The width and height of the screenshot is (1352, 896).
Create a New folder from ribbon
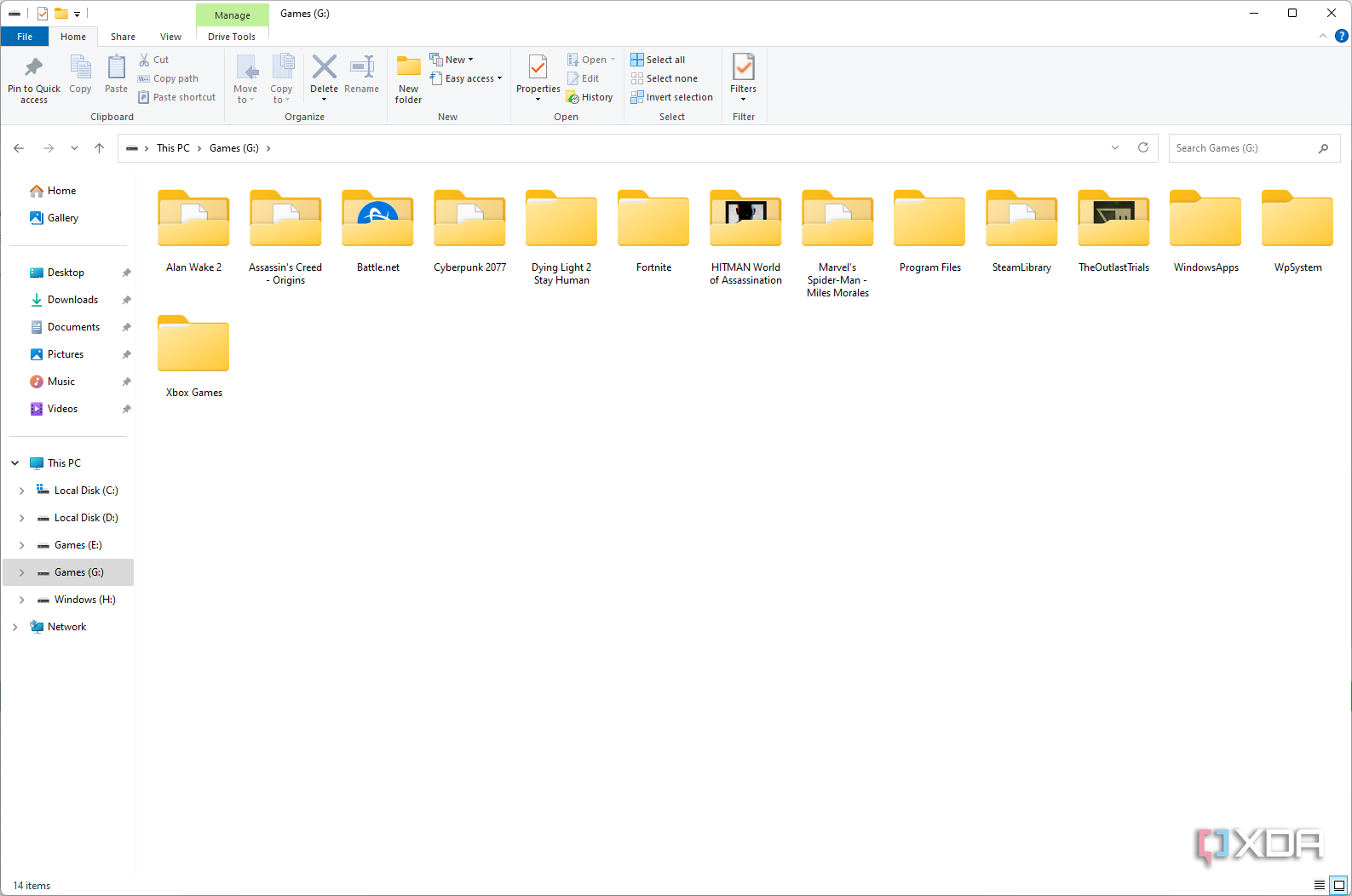pyautogui.click(x=409, y=79)
